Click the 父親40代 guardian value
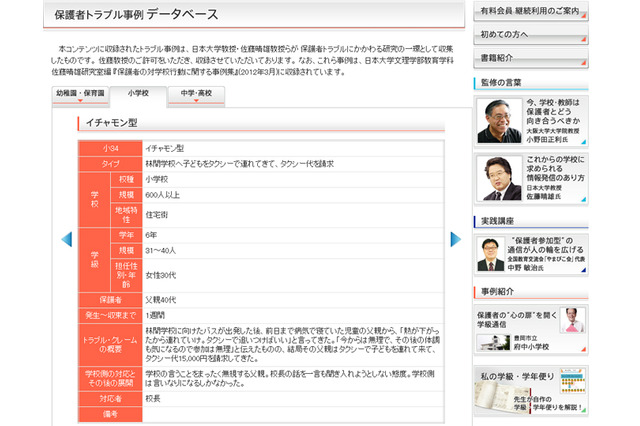This screenshot has width=640, height=426. pos(160,300)
